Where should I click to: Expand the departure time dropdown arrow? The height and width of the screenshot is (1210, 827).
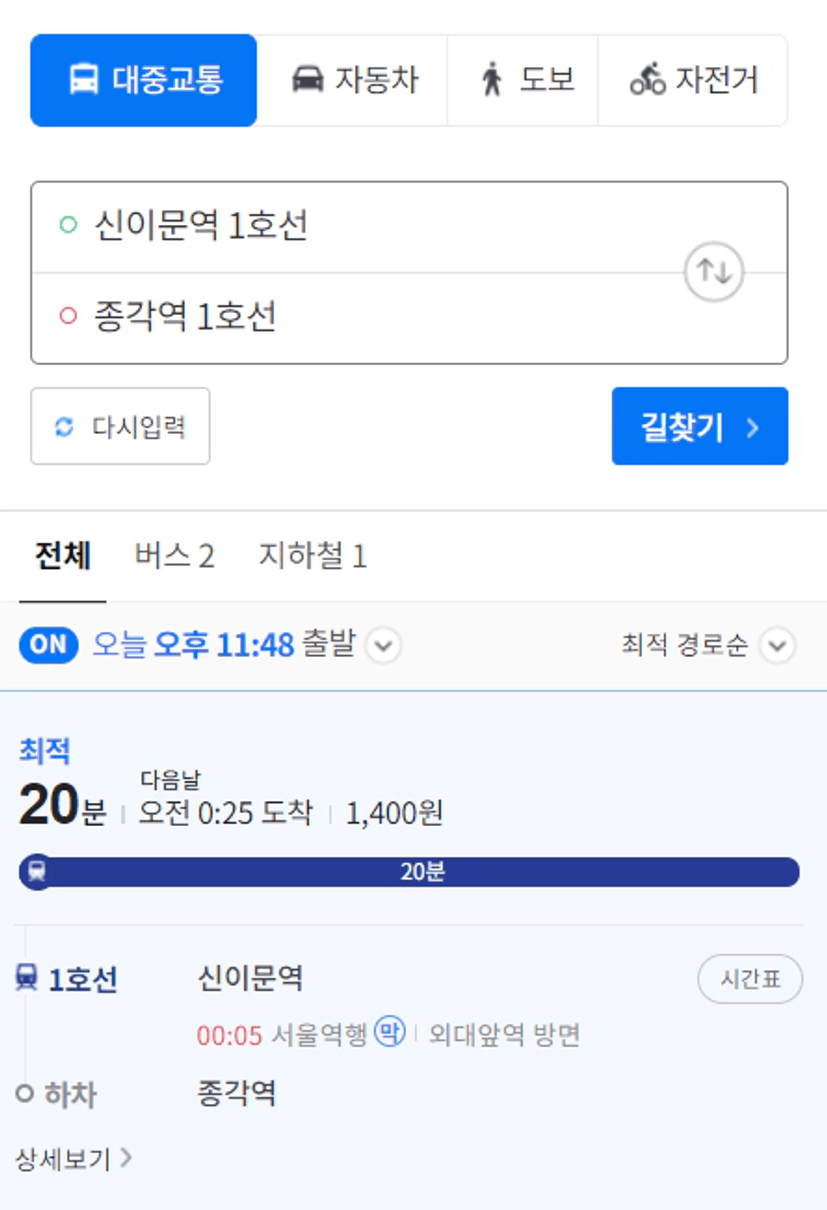coord(384,646)
